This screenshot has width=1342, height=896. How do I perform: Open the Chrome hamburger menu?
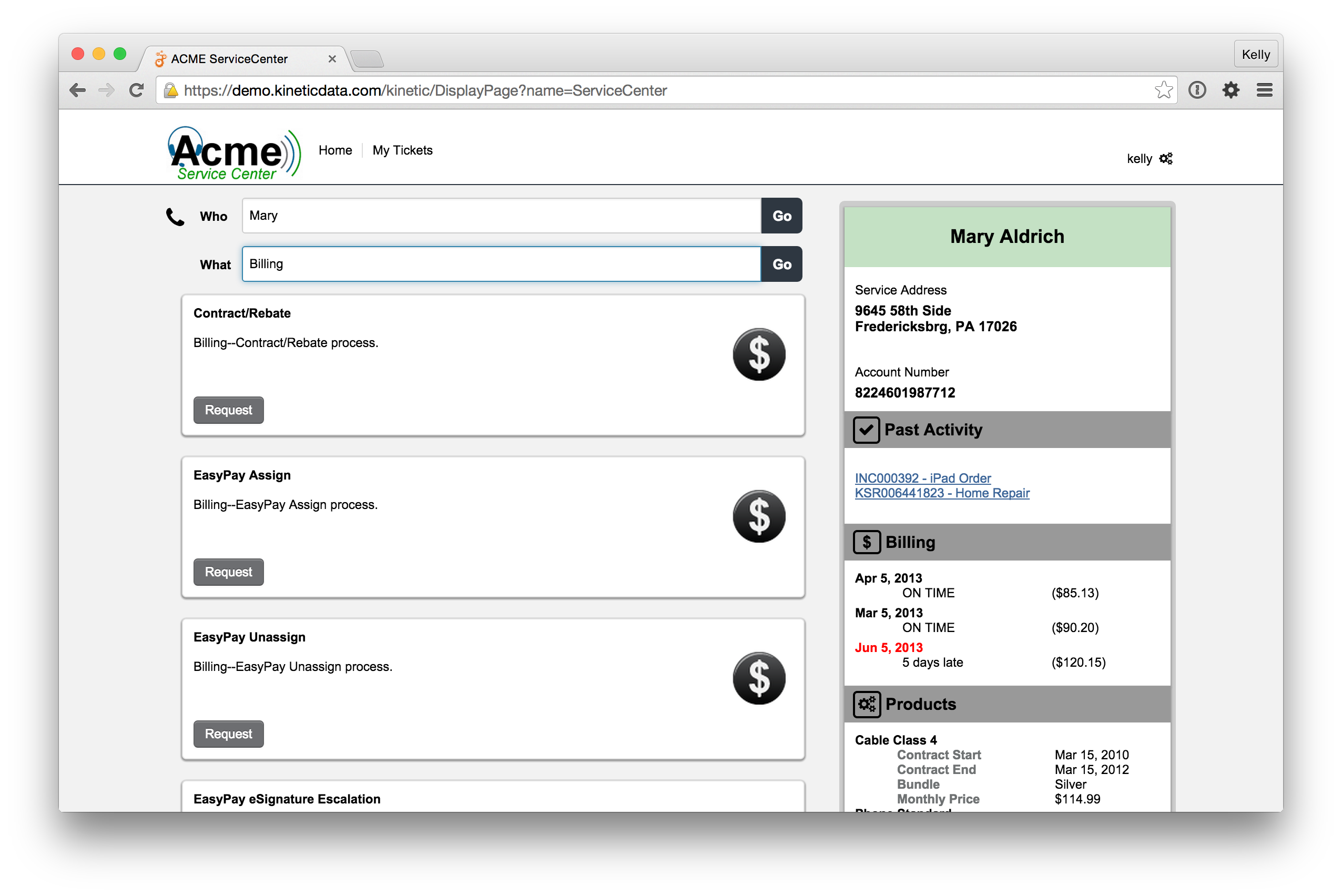(x=1264, y=90)
